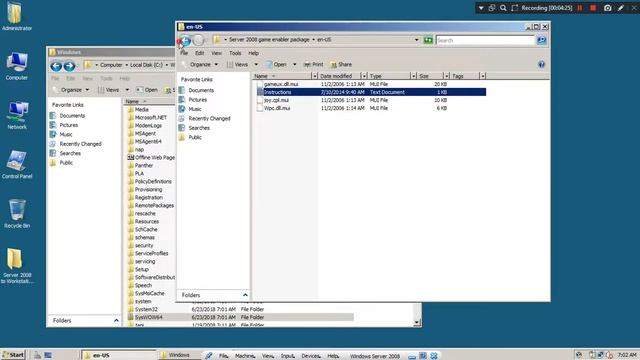This screenshot has height=360, width=640.
Task: Click the magnifier icon in recorder bar
Action: 503,8
